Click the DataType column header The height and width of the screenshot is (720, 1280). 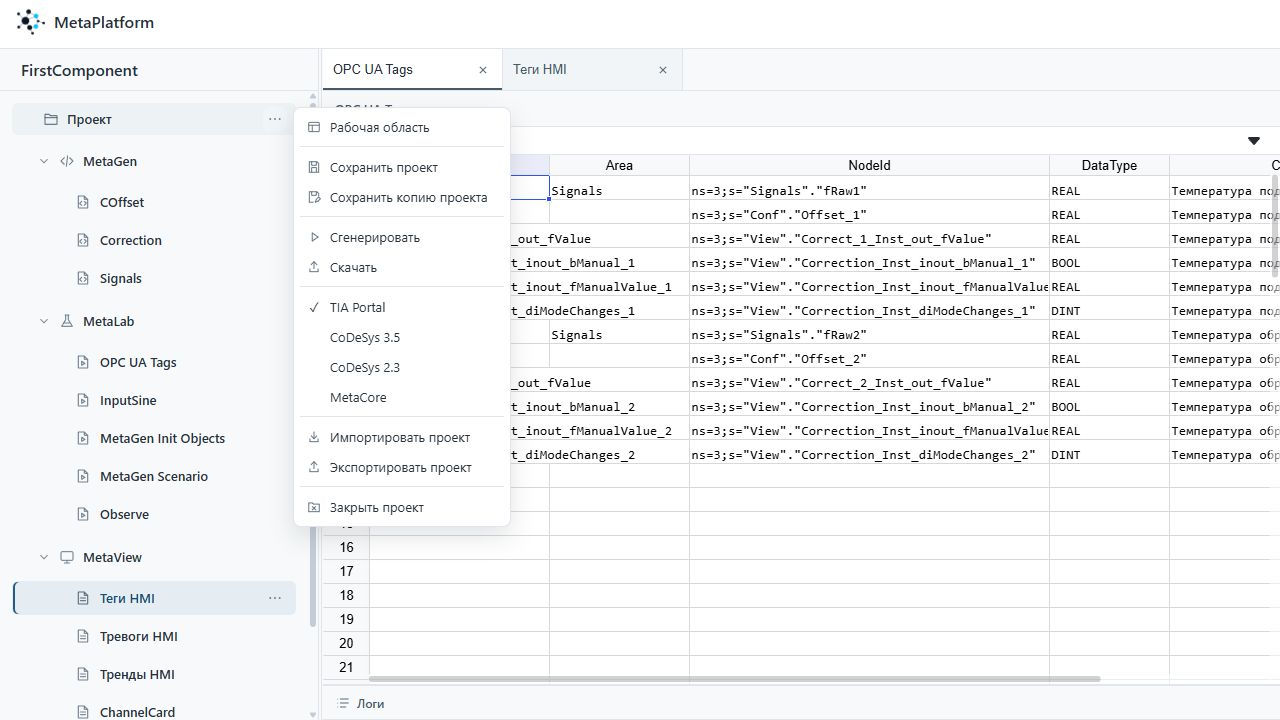pos(1109,165)
